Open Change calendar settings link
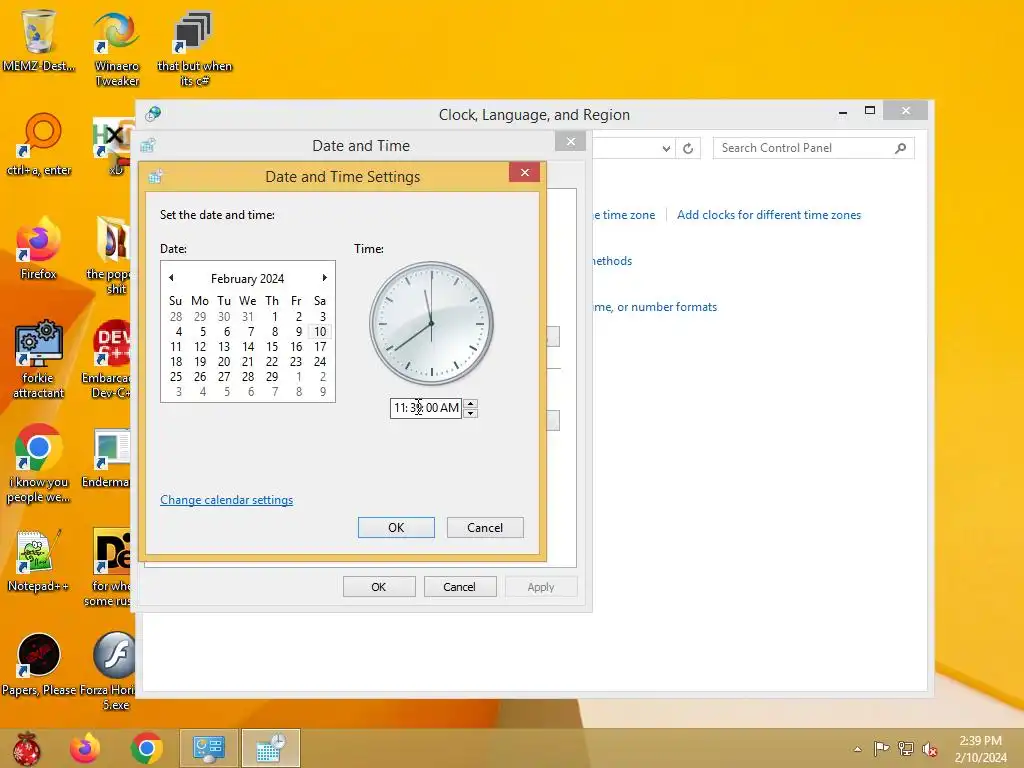 (x=227, y=500)
